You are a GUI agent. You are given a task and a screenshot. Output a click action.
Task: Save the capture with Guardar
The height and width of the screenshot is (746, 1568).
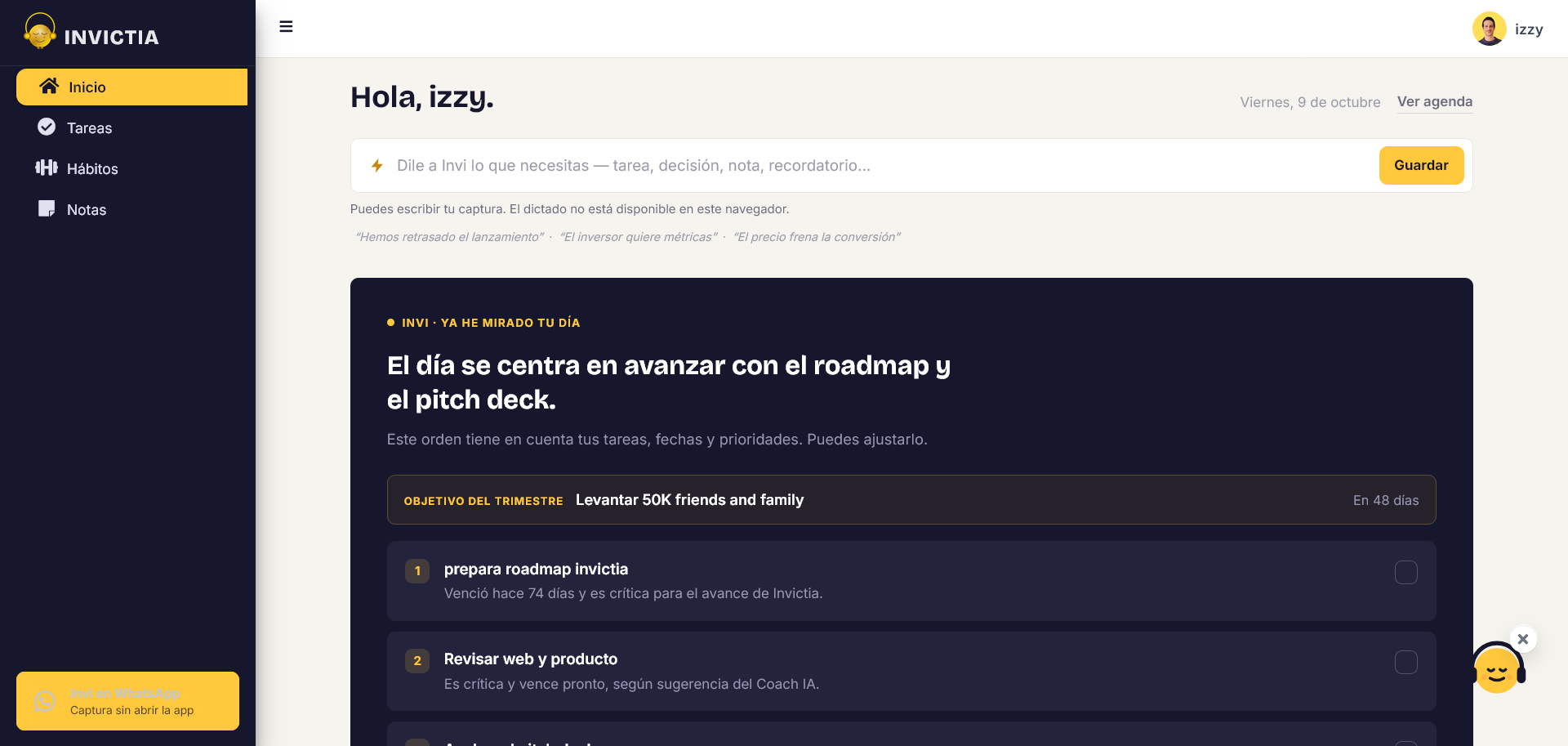pyautogui.click(x=1421, y=165)
